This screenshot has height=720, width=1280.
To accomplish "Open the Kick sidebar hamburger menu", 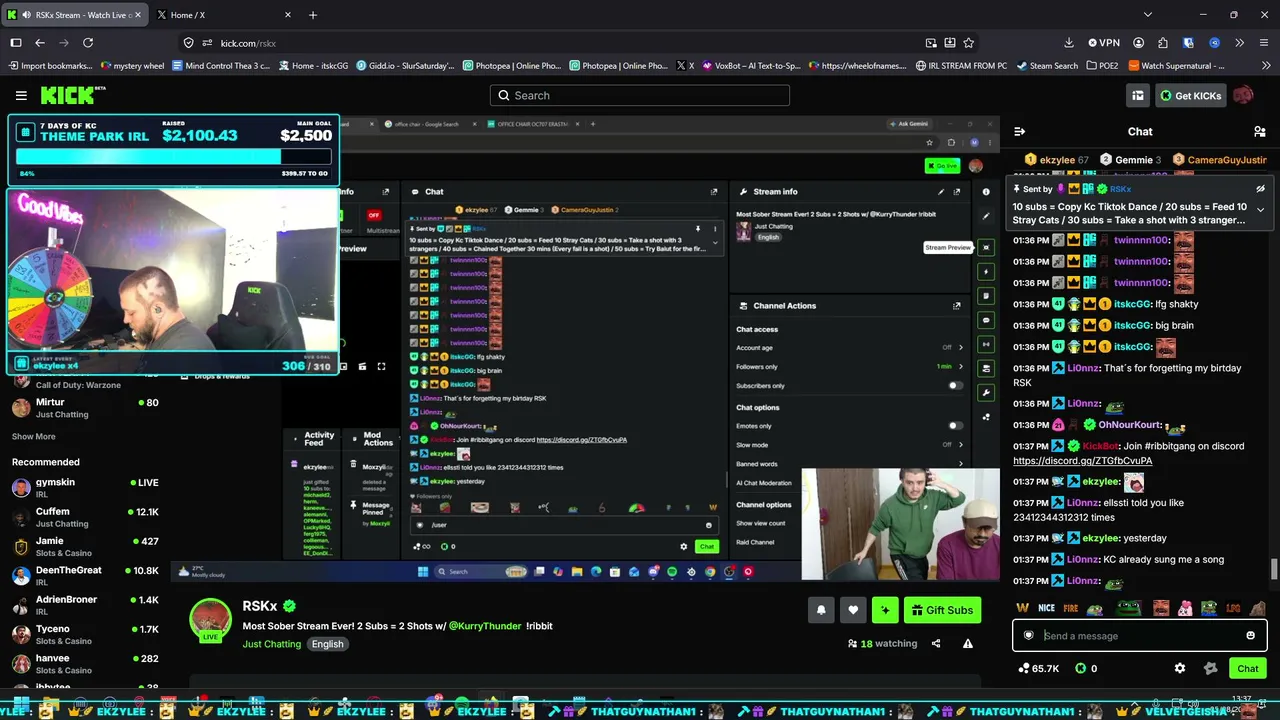I will click(21, 95).
